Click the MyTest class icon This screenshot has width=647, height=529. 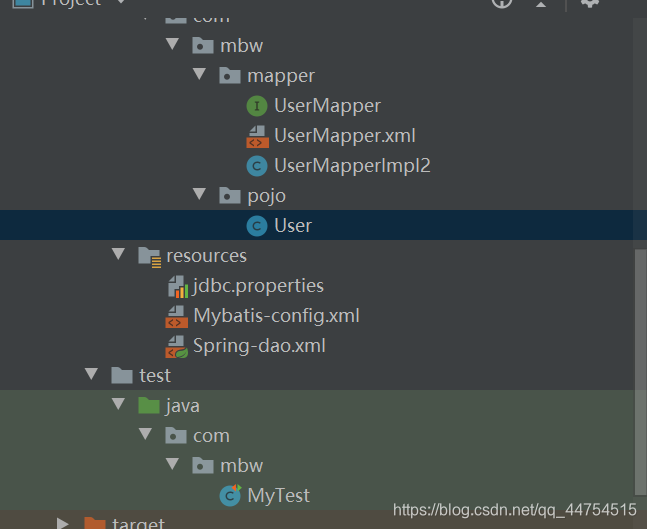click(x=230, y=496)
